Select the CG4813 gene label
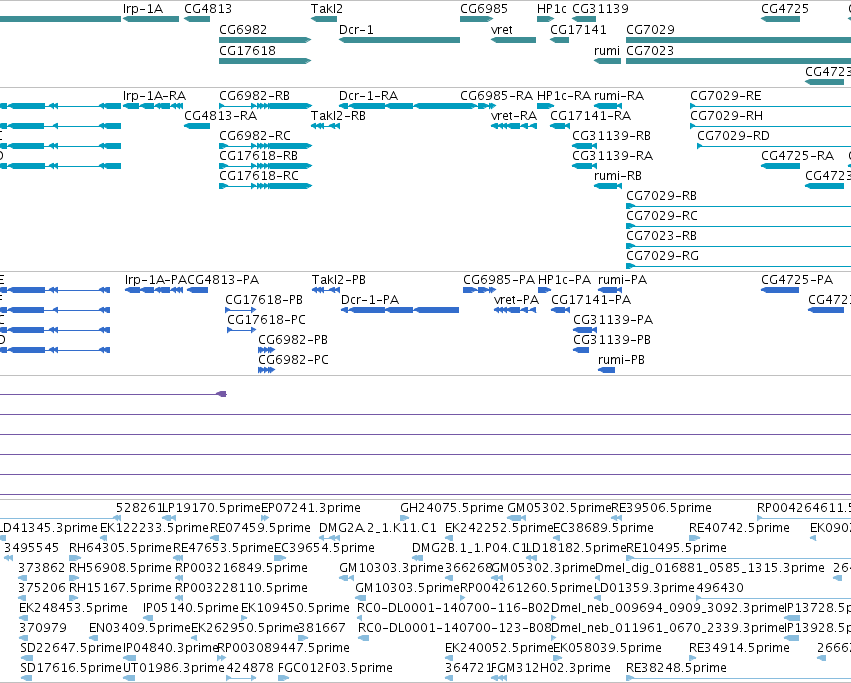This screenshot has height=683, width=851. [208, 9]
